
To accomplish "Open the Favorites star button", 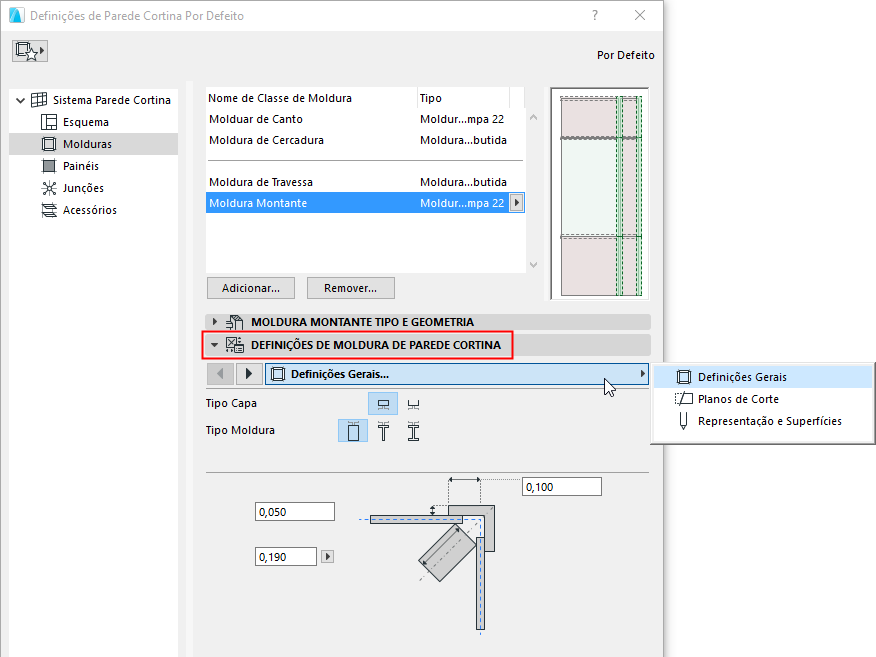I will point(30,51).
